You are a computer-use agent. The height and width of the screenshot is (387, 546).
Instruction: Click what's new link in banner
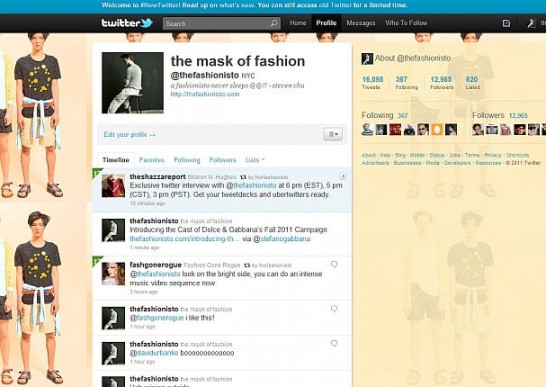[237, 5]
